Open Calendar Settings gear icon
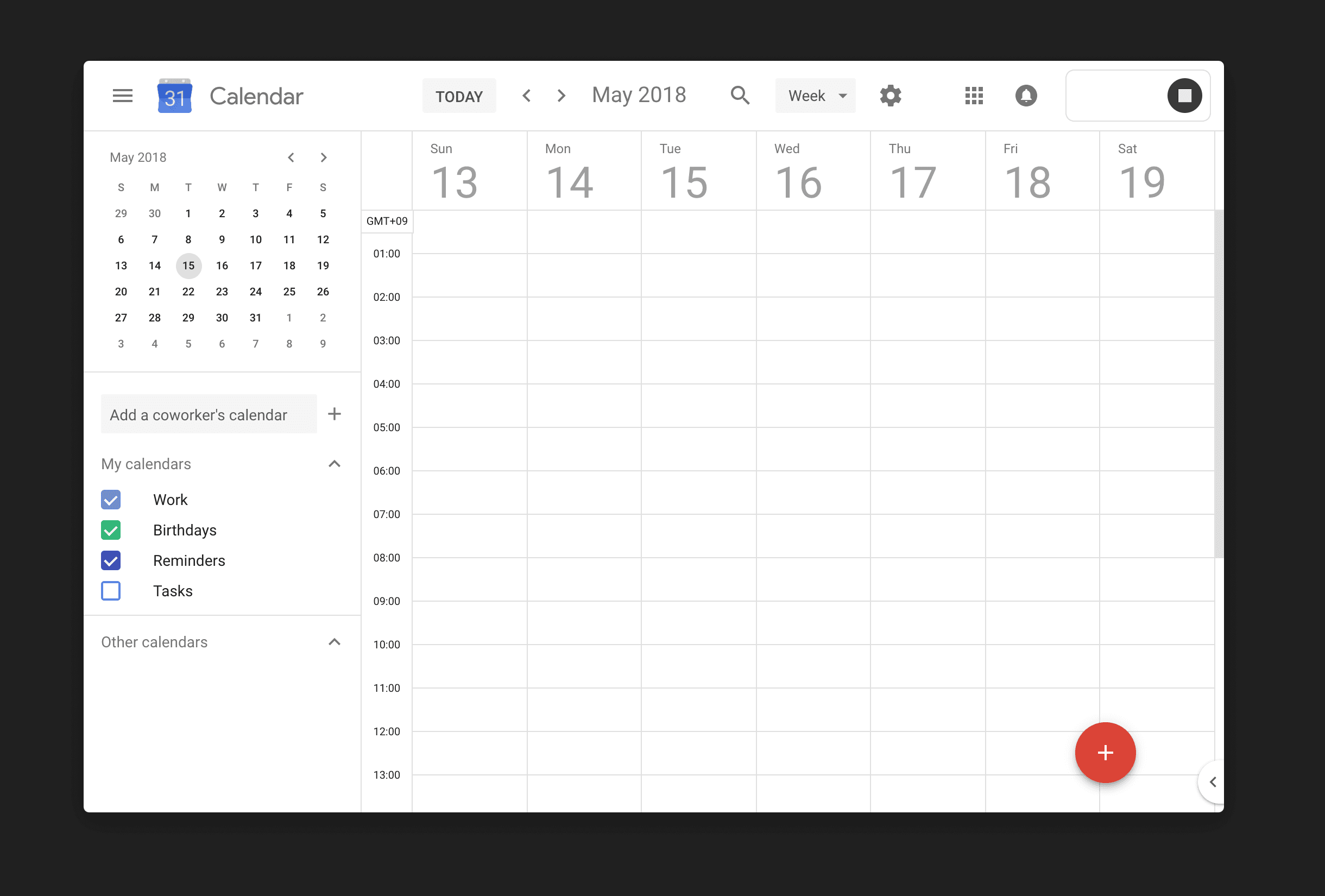This screenshot has width=1325, height=896. coord(889,95)
